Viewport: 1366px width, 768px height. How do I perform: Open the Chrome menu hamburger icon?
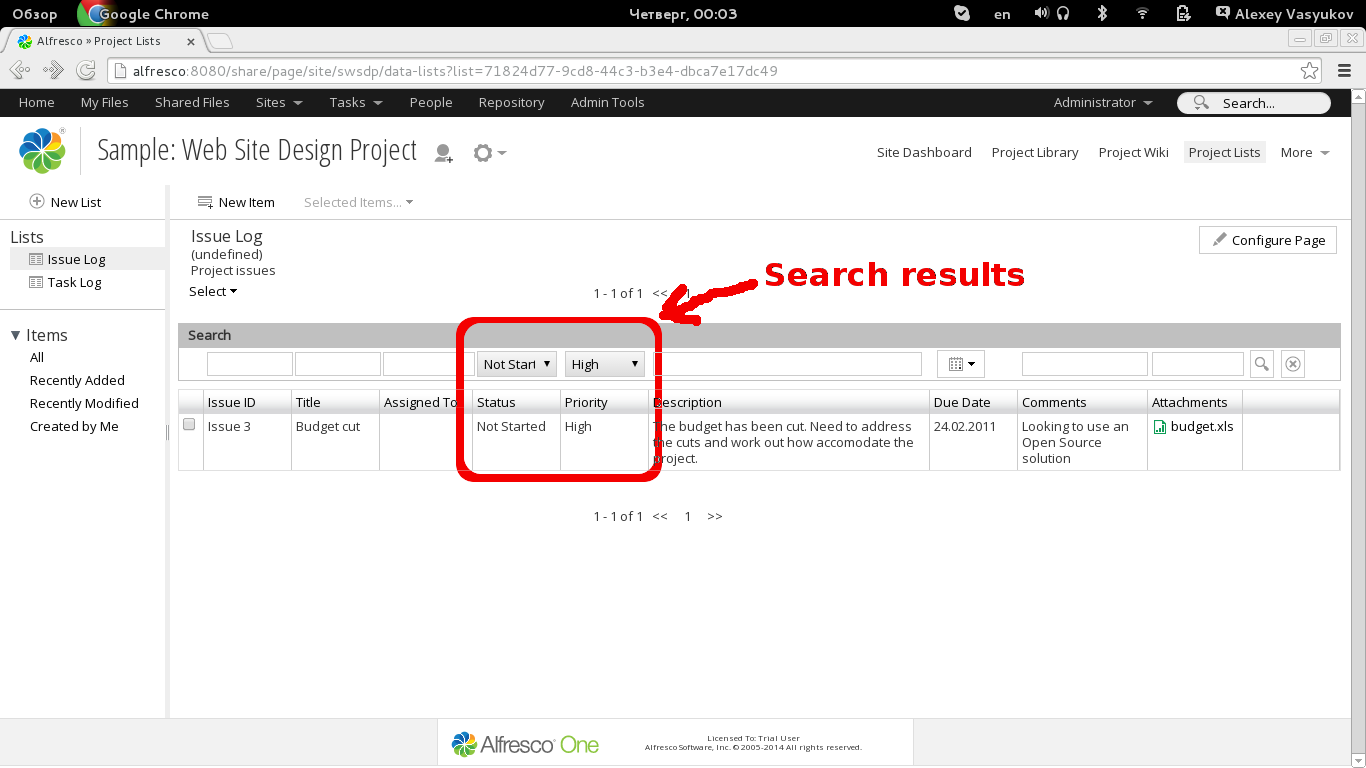pos(1344,71)
